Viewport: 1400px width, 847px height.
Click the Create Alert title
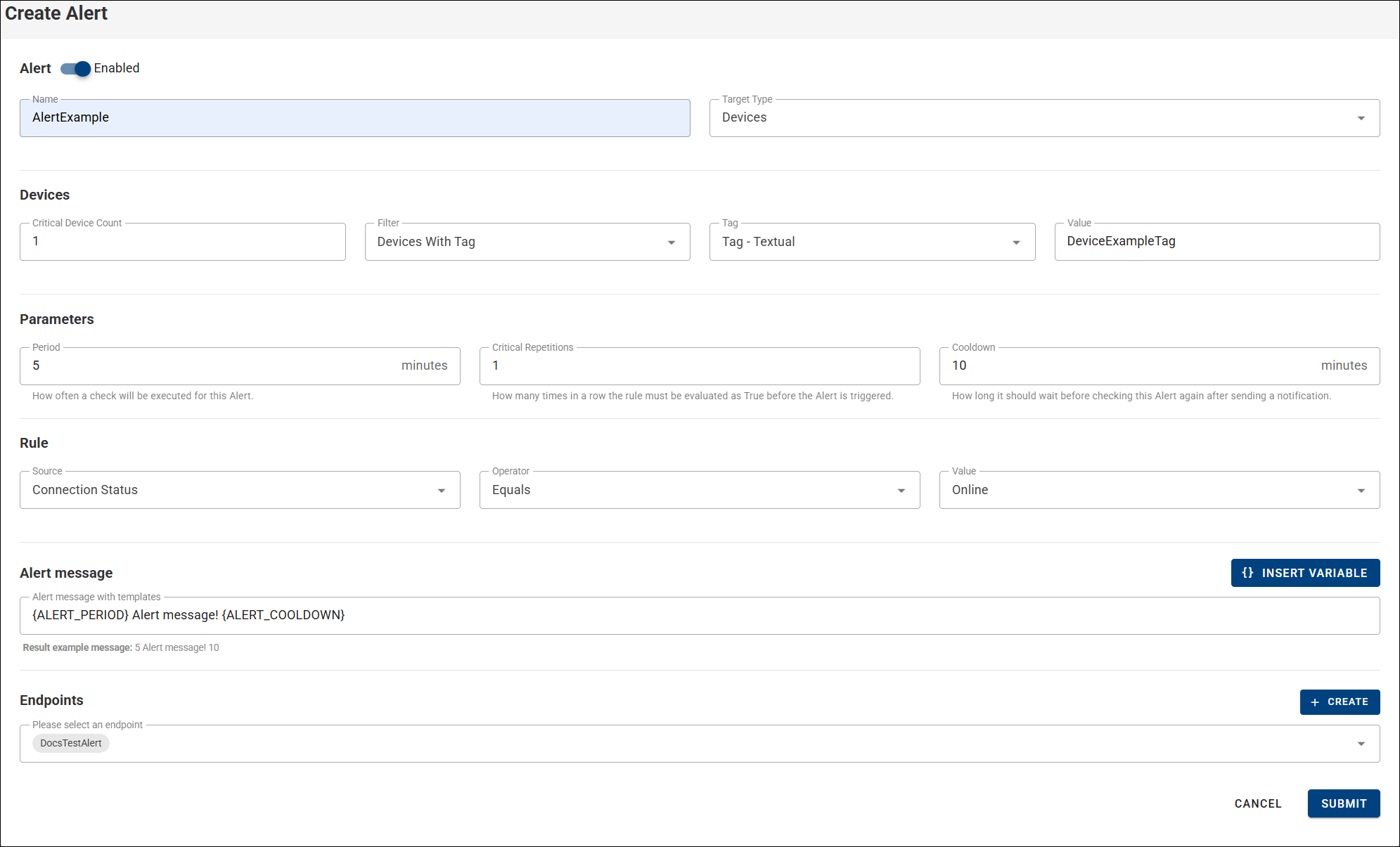[x=56, y=13]
